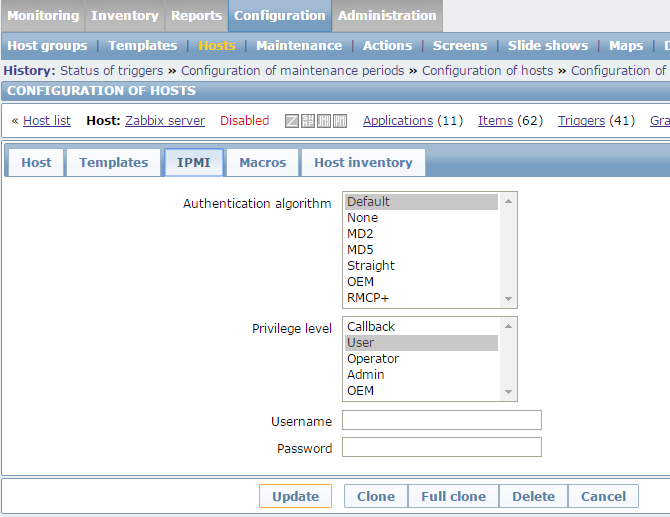
Task: Select Admin privilege level
Action: 421,375
